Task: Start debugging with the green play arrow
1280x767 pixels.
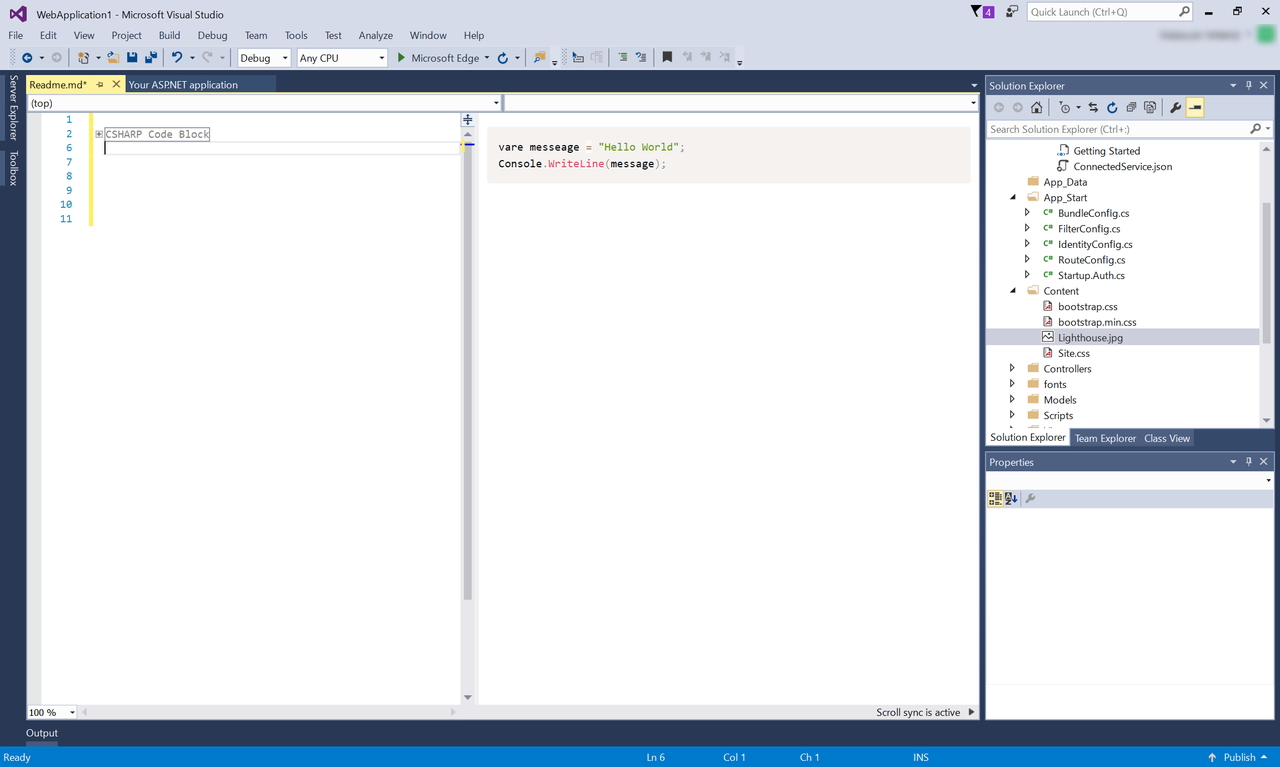Action: [x=401, y=58]
